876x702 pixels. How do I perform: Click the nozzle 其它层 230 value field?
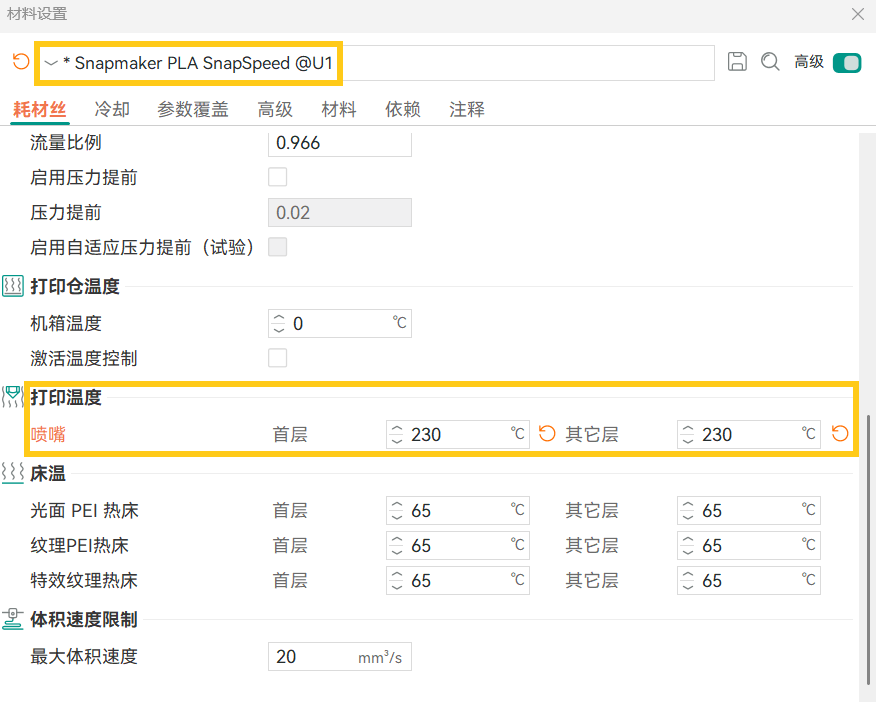pyautogui.click(x=749, y=434)
